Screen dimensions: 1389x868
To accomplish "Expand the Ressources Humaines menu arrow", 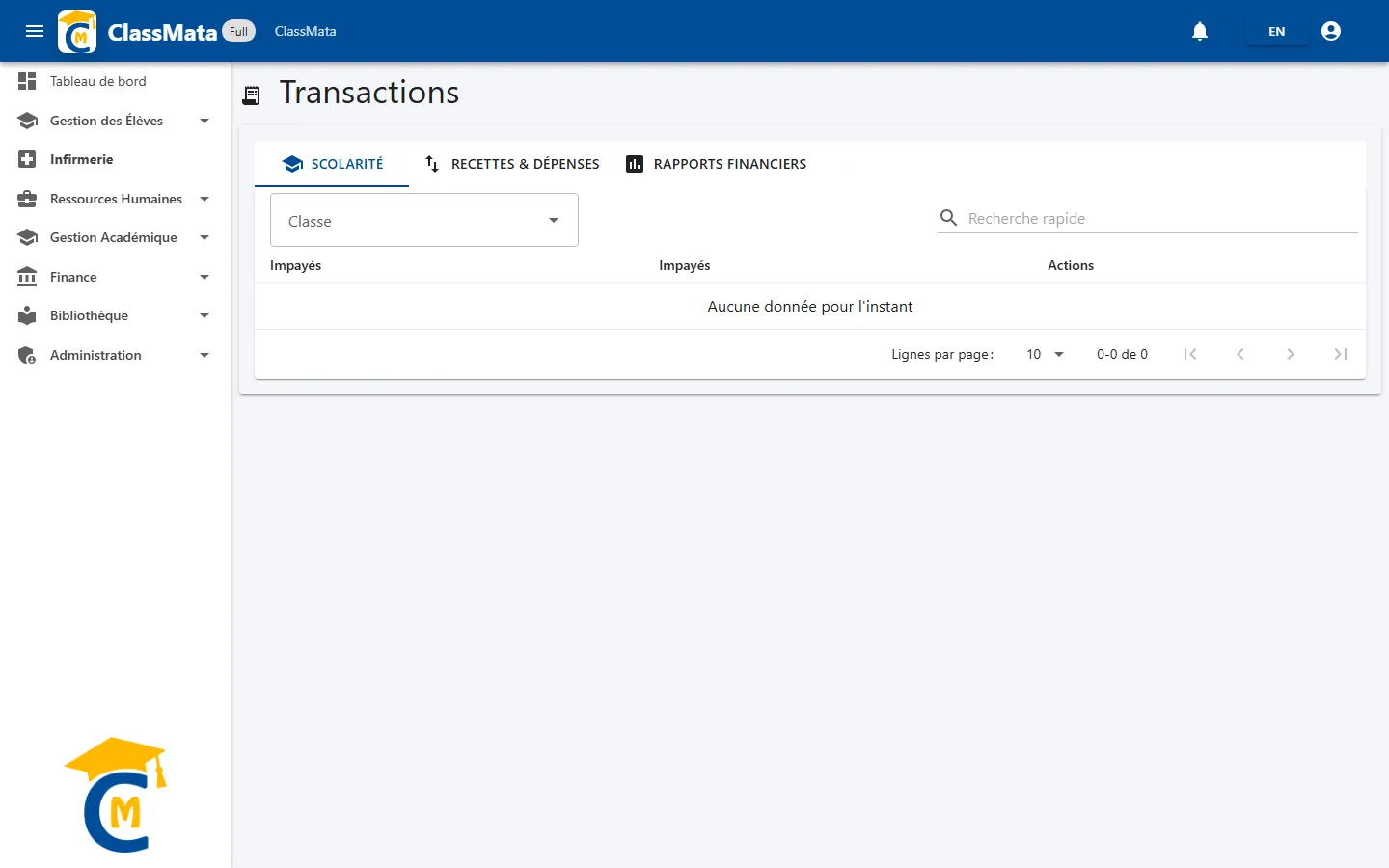I will (204, 199).
